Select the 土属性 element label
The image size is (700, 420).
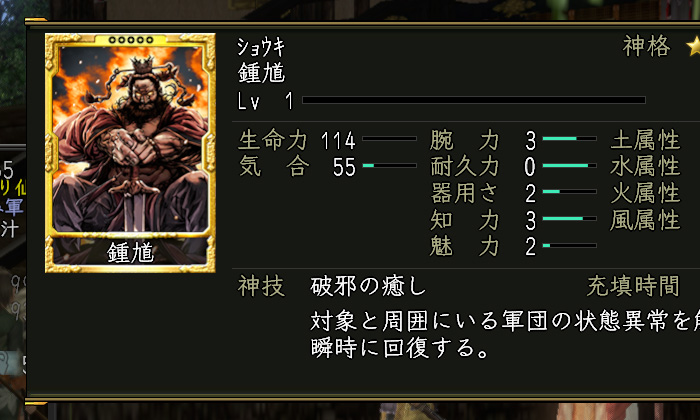tap(645, 140)
